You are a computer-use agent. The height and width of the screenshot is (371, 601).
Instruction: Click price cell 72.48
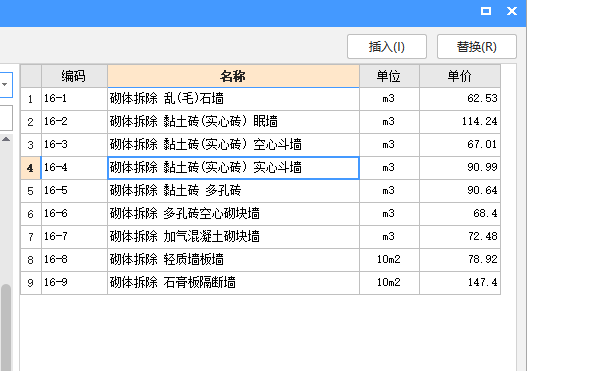pos(460,237)
